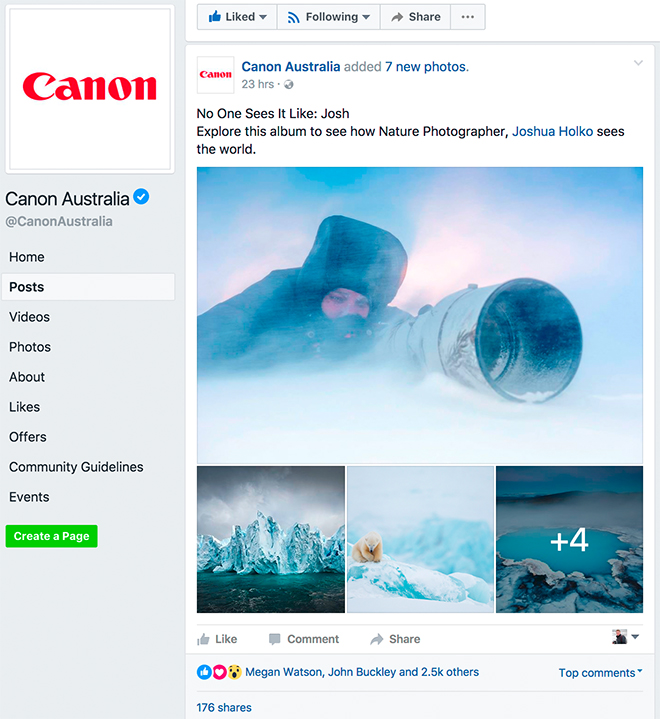
Task: Open the polar bear photo thumbnail
Action: 420,539
